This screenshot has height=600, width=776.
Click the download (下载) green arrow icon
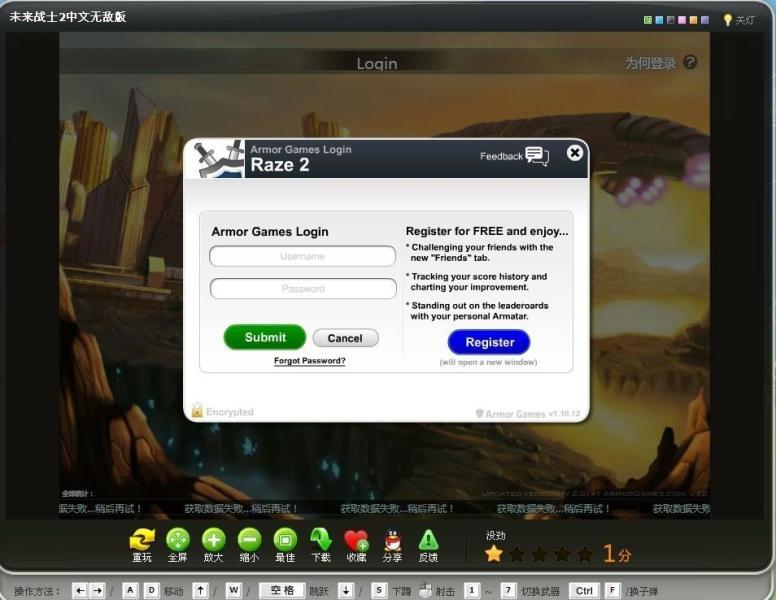click(x=321, y=540)
